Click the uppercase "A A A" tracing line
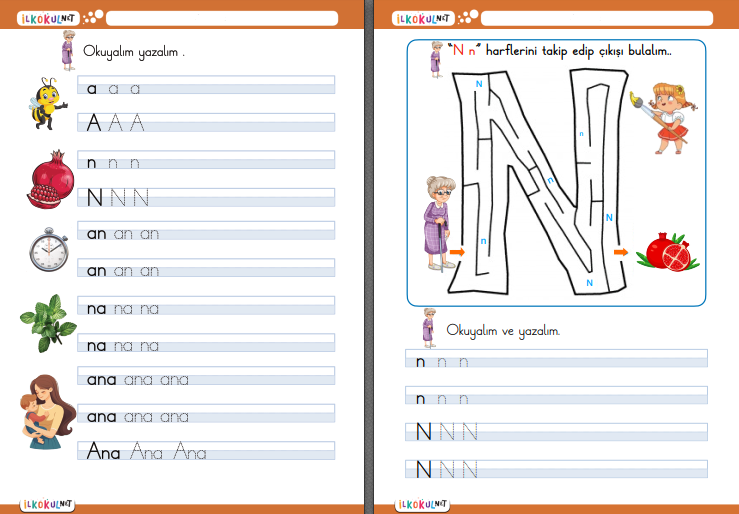739x514 pixels. (206, 122)
